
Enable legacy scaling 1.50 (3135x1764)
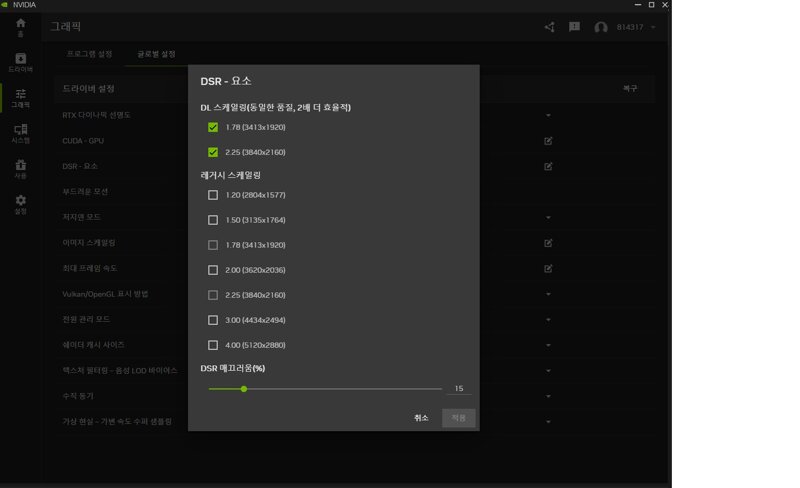[x=213, y=220]
